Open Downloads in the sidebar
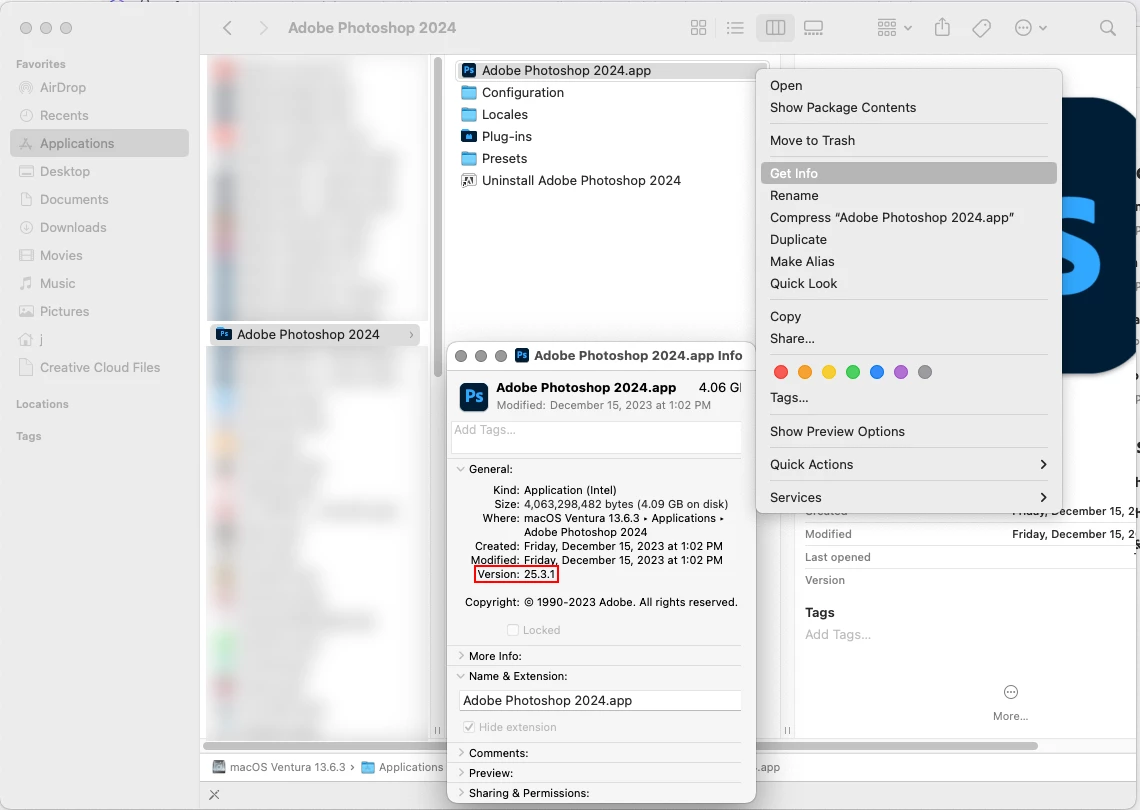Viewport: 1140px width, 810px height. pyautogui.click(x=100, y=227)
